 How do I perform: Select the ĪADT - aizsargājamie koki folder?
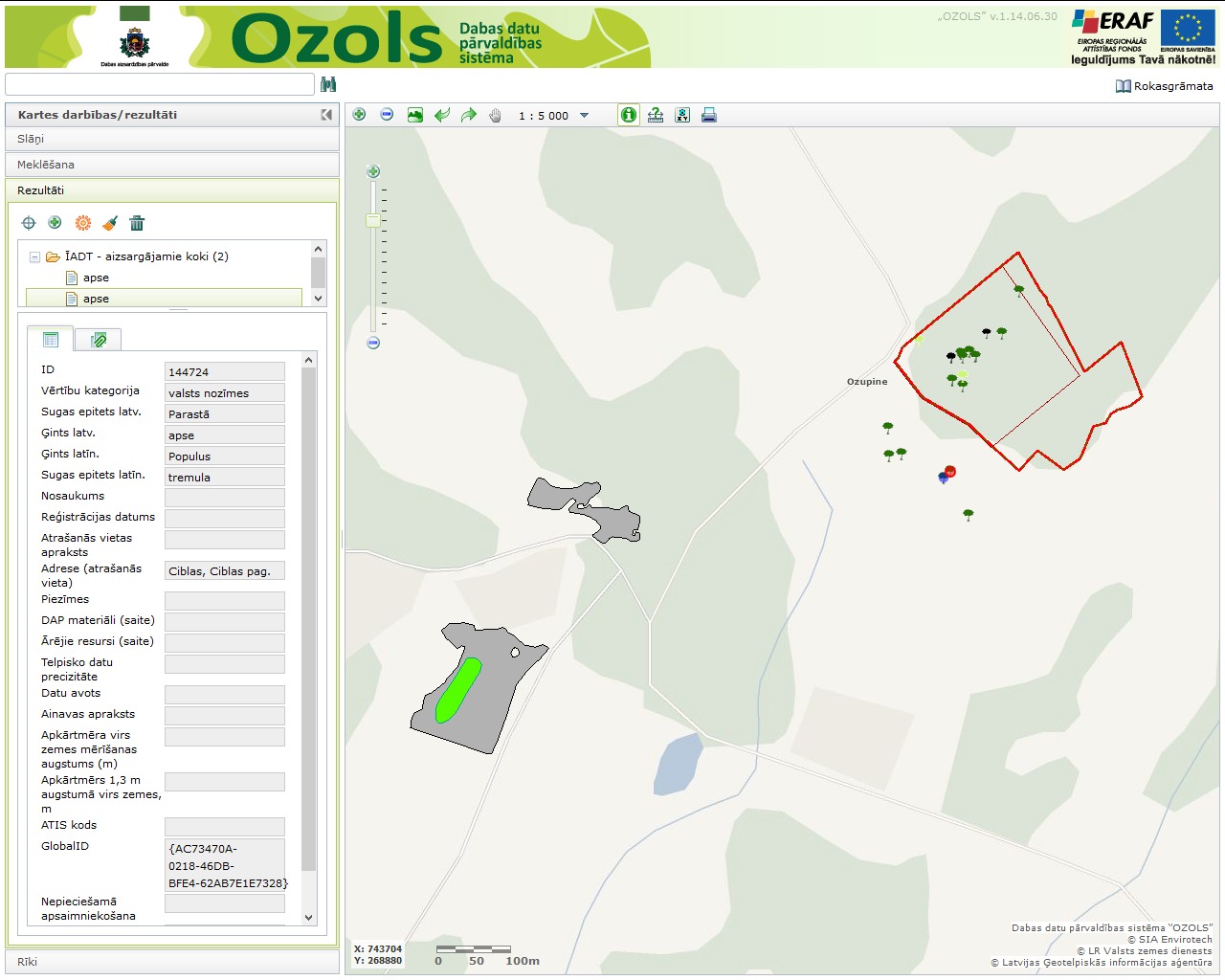(146, 256)
